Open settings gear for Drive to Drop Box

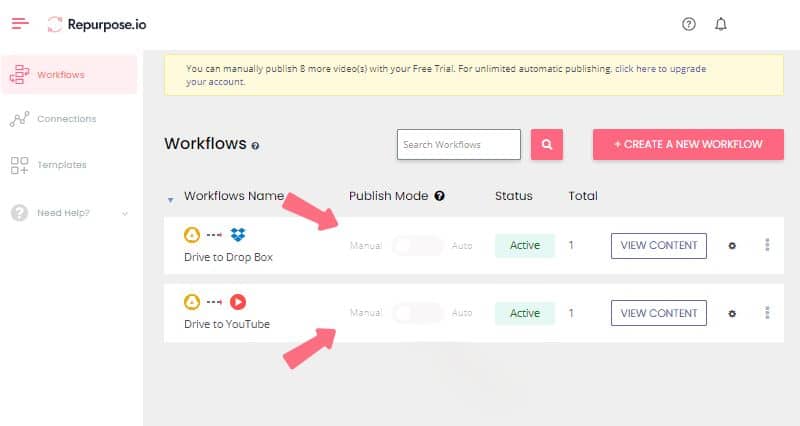tap(732, 245)
